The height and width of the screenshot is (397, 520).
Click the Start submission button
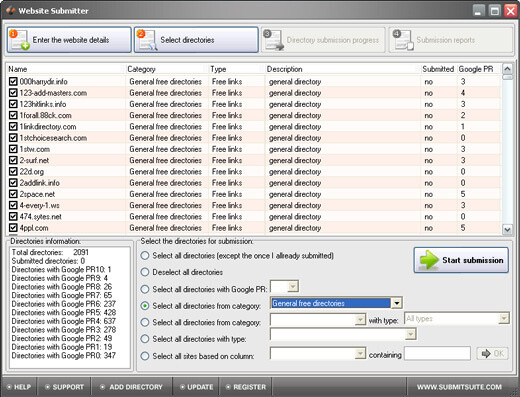pos(461,260)
